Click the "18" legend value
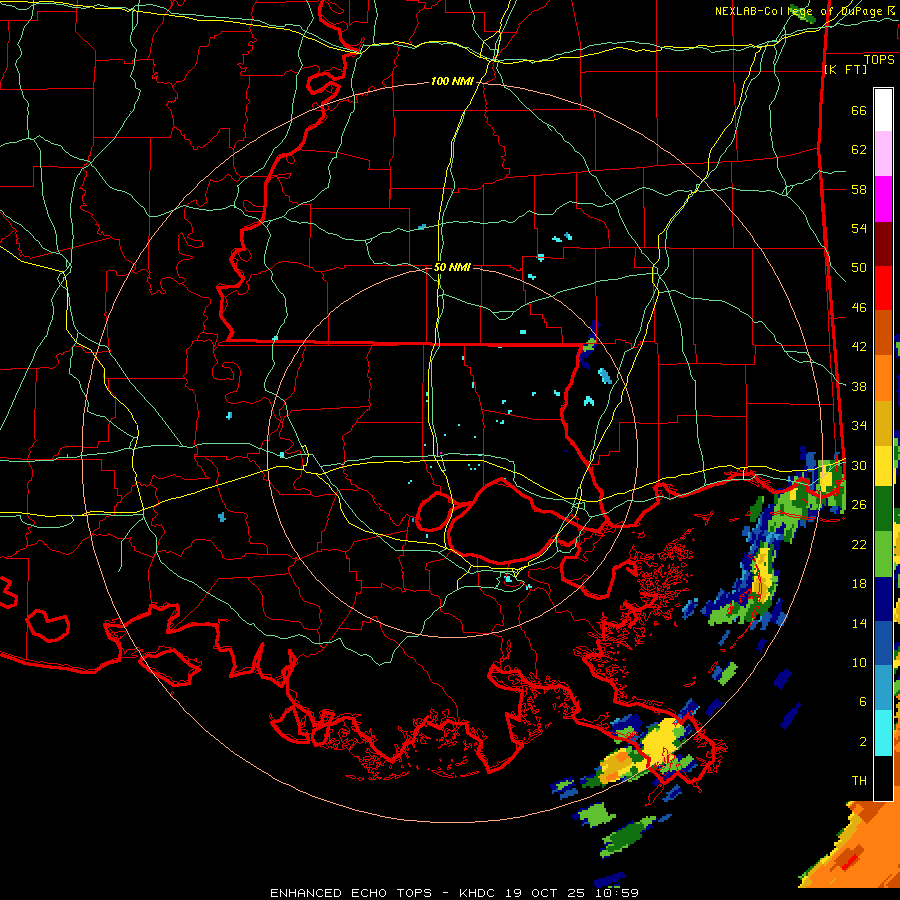The image size is (900, 900). tap(859, 584)
